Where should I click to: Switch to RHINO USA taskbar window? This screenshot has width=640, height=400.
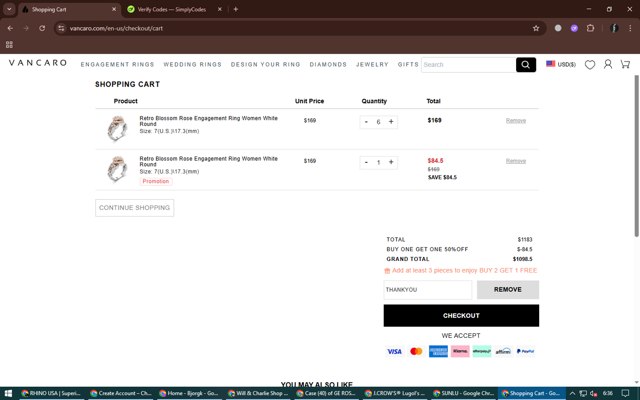click(x=51, y=393)
